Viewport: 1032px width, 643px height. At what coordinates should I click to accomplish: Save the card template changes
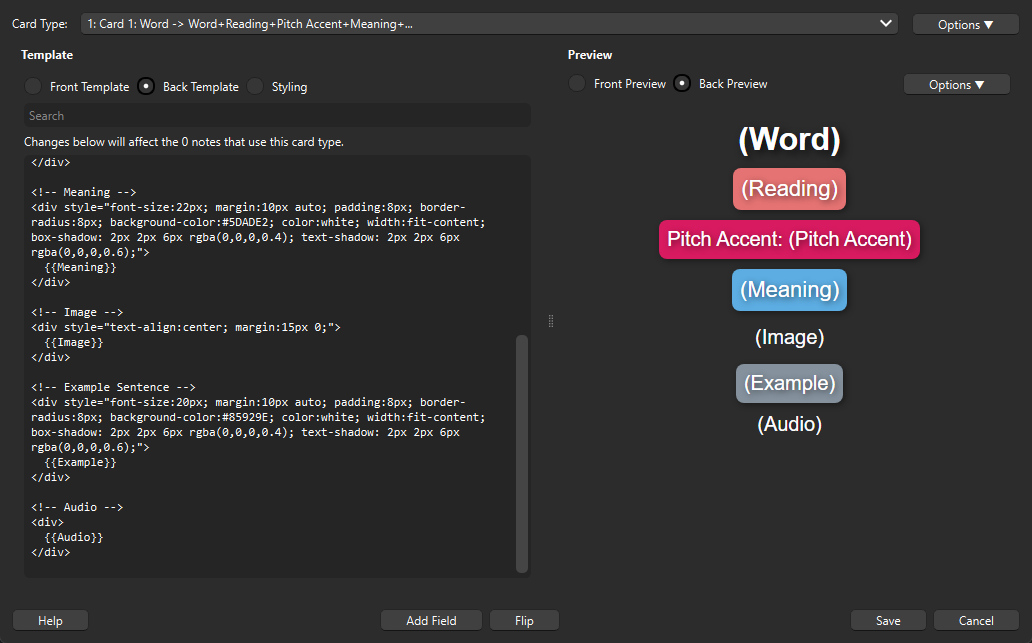click(x=888, y=621)
